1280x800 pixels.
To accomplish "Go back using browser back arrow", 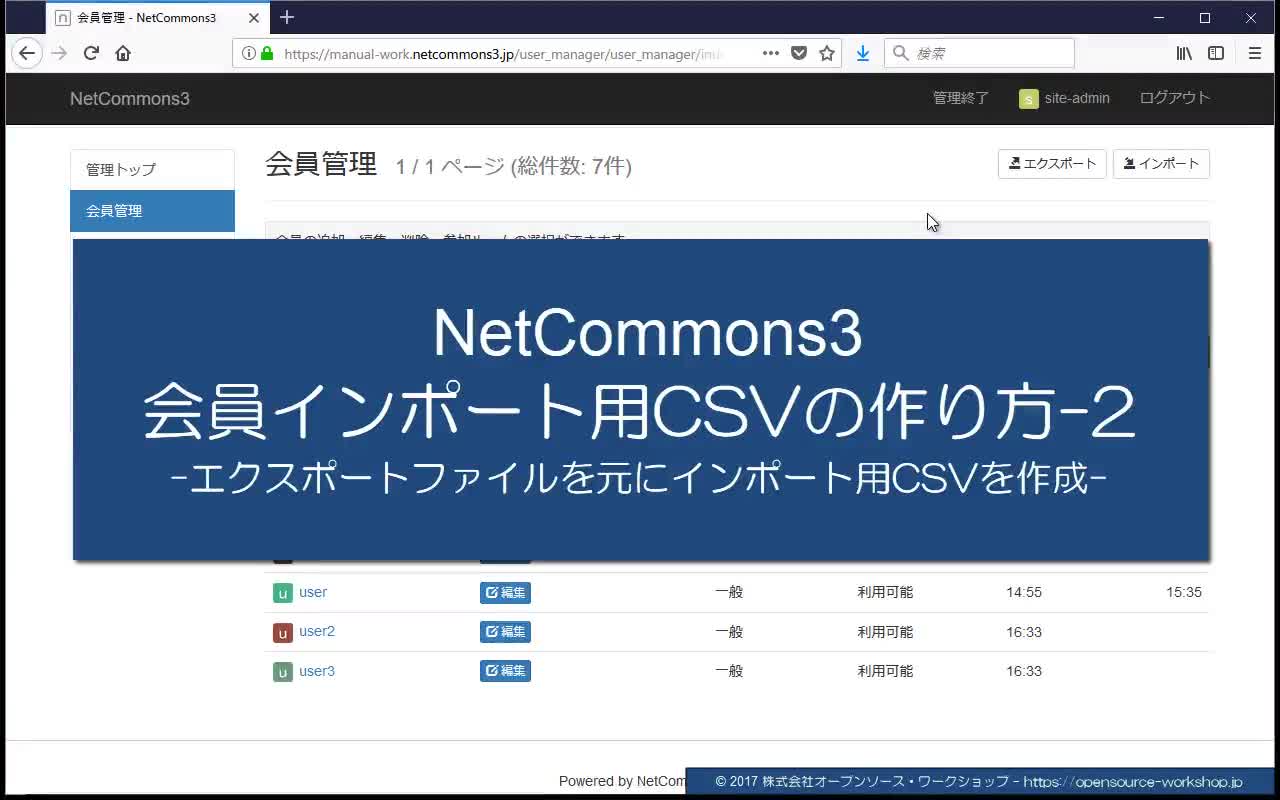I will point(27,53).
